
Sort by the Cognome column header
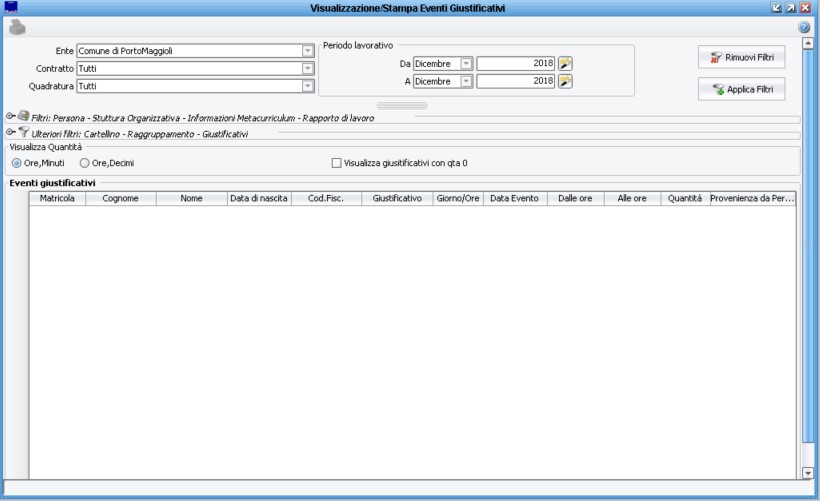coord(121,199)
